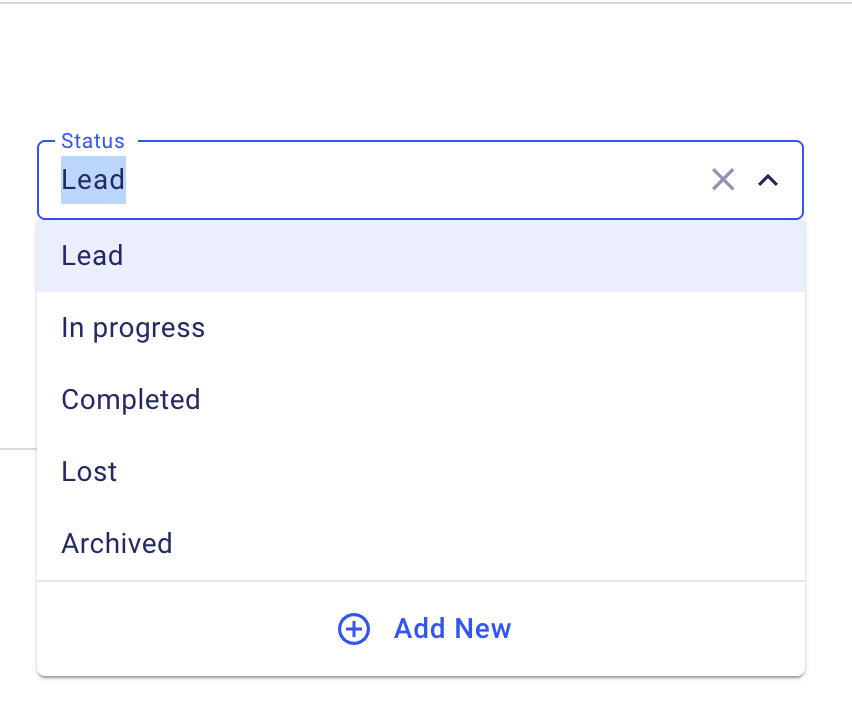Choose the In progress status option

pos(133,328)
